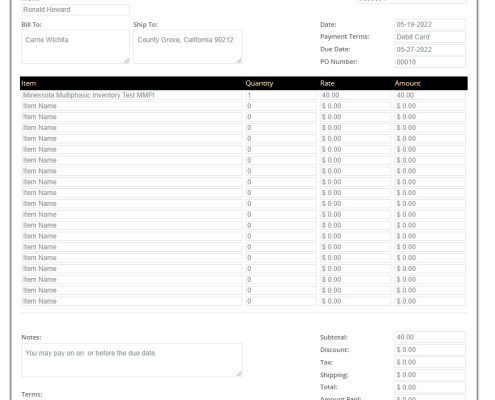Click the Ship To box resize handle
Image resolution: width=495 pixels, height=400 pixels.
point(239,60)
